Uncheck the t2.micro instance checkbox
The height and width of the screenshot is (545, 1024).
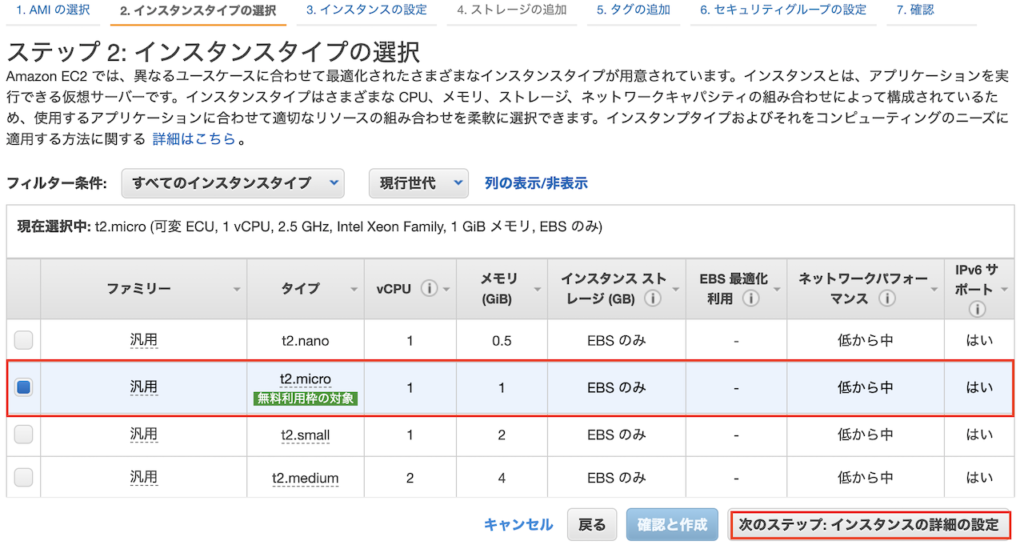[23, 387]
